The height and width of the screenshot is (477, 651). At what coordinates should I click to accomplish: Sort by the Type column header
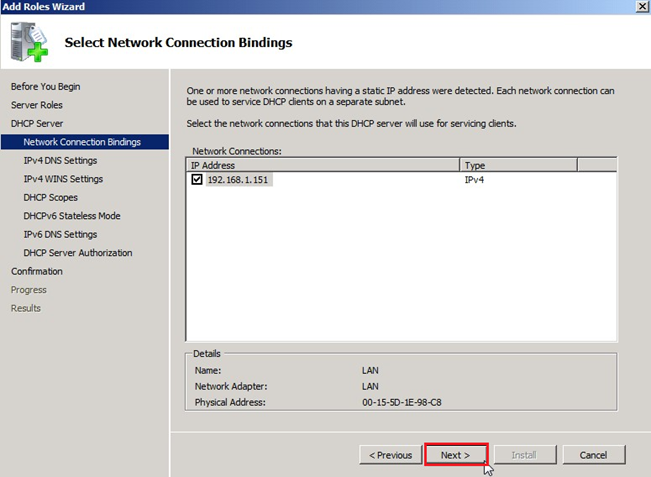518,165
